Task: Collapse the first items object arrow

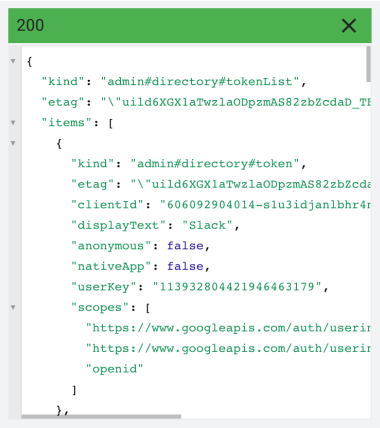Action: click(13, 143)
